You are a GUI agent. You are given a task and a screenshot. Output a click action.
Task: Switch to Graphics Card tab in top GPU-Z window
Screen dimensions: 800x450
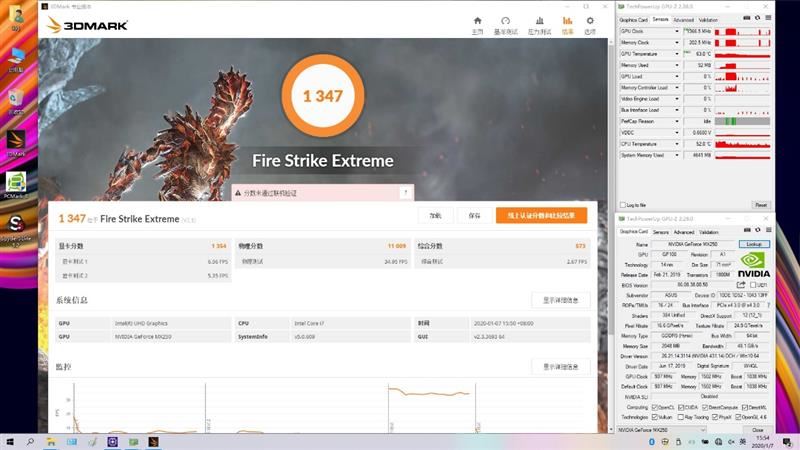coord(633,20)
